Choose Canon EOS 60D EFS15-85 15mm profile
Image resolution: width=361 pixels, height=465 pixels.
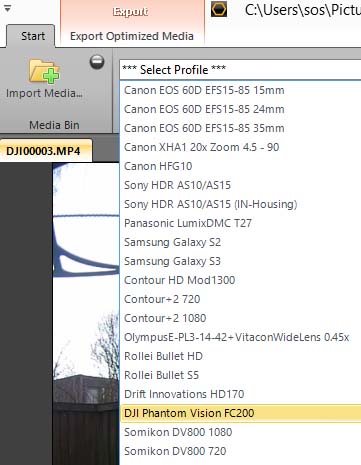coord(240,90)
